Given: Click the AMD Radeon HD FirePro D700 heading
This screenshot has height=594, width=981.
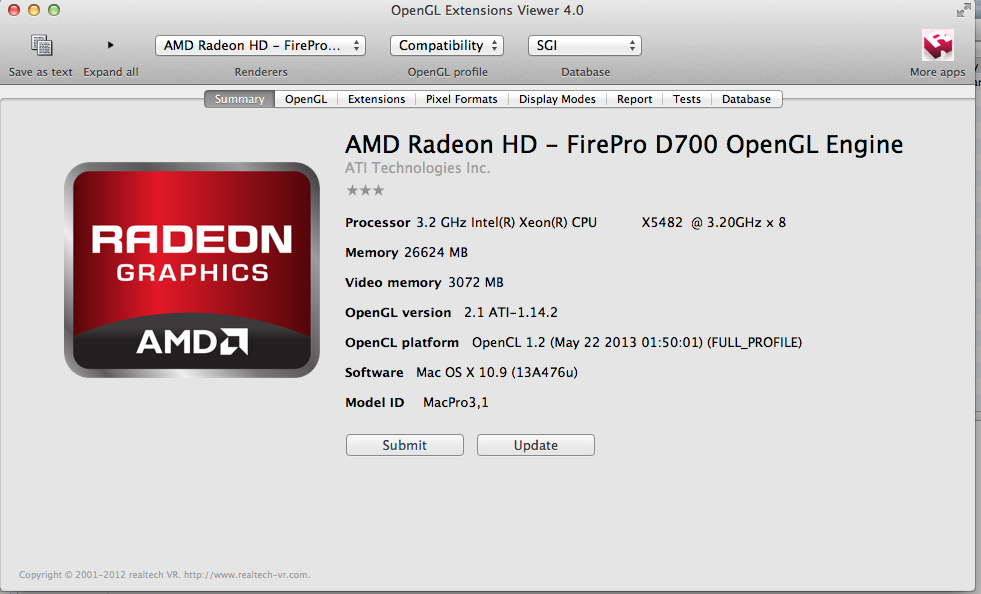Looking at the screenshot, I should coord(624,145).
